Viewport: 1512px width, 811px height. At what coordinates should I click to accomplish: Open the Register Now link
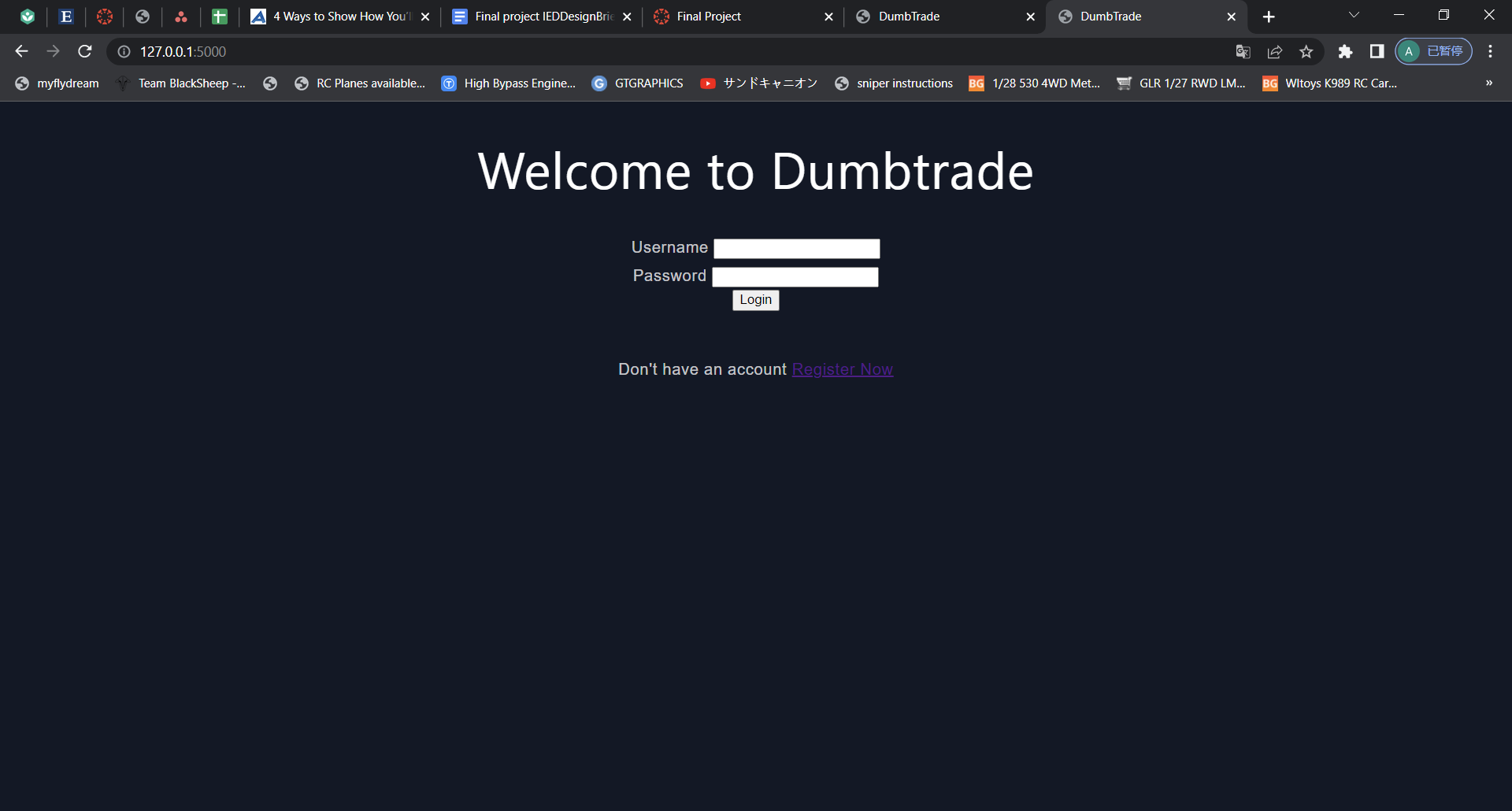(x=842, y=369)
